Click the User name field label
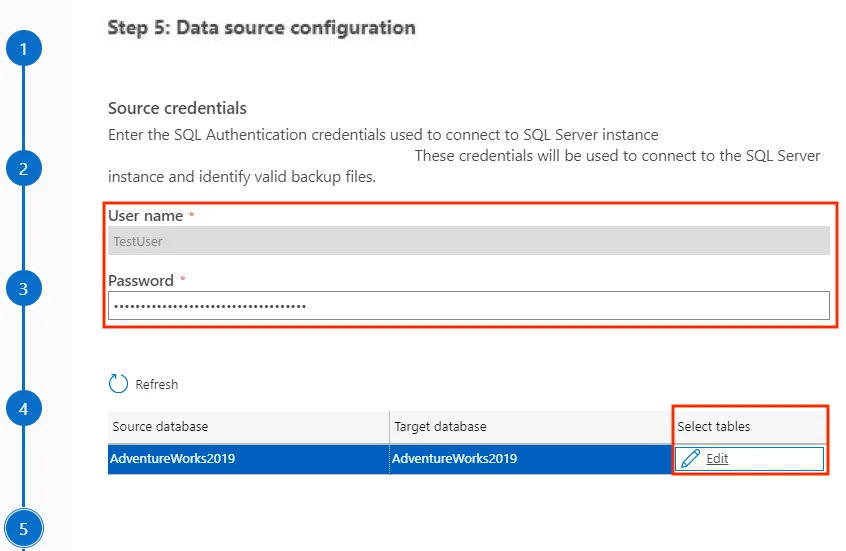Image resolution: width=846 pixels, height=551 pixels. pyautogui.click(x=145, y=216)
